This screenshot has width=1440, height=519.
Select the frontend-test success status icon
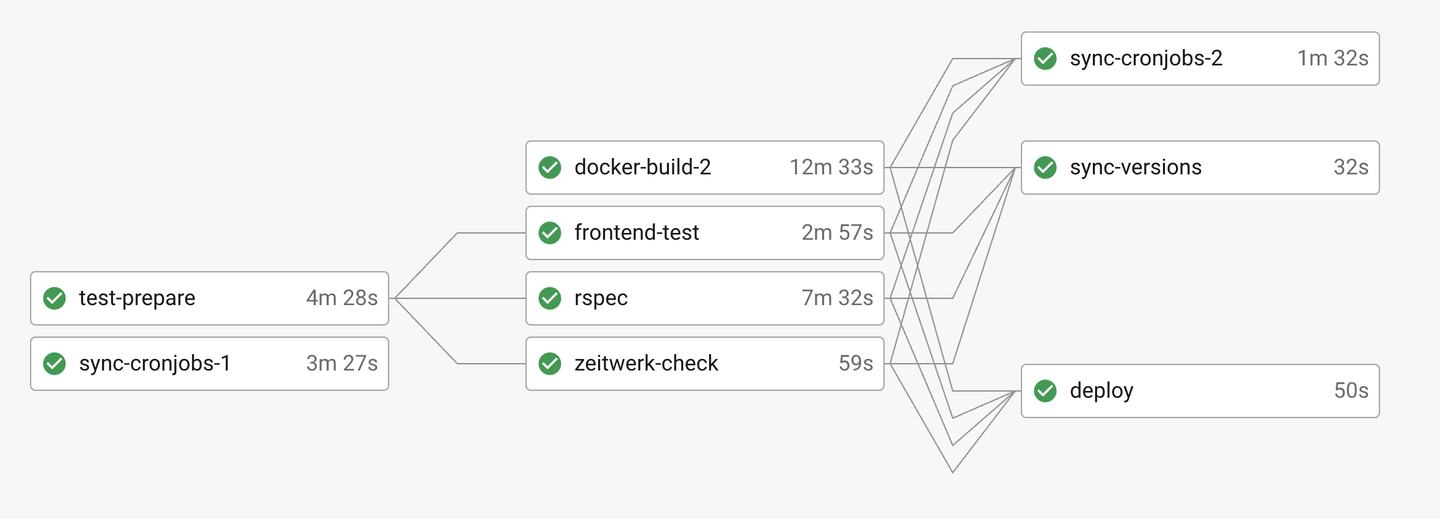point(550,233)
